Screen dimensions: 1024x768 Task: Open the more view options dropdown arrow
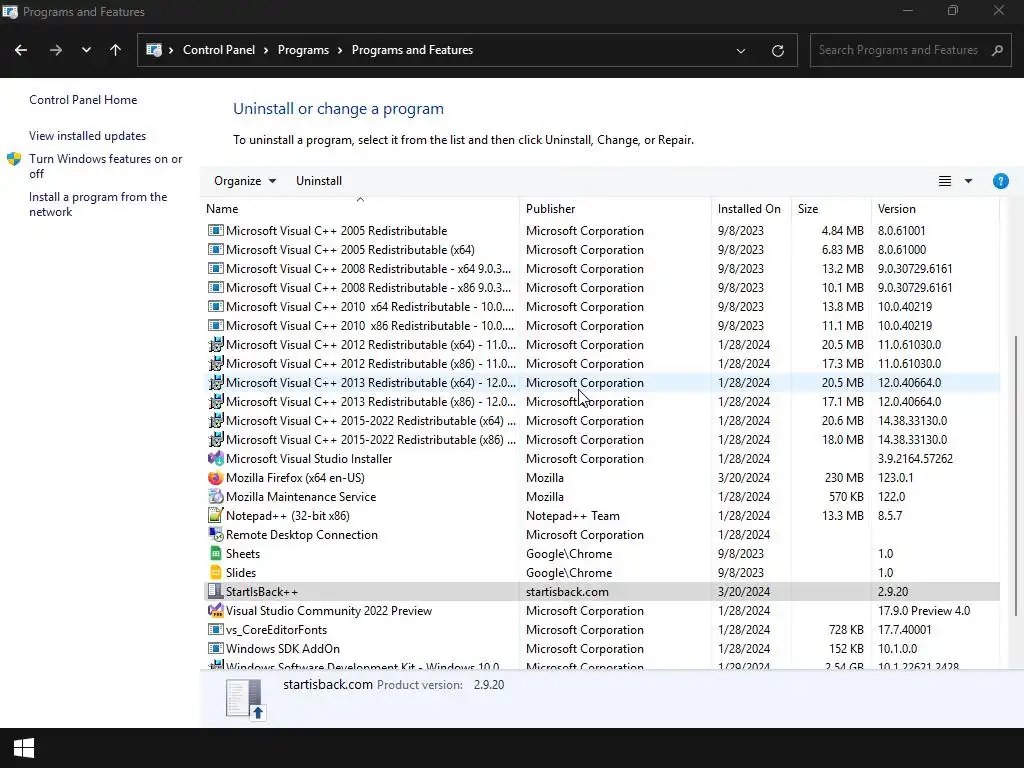tap(968, 181)
